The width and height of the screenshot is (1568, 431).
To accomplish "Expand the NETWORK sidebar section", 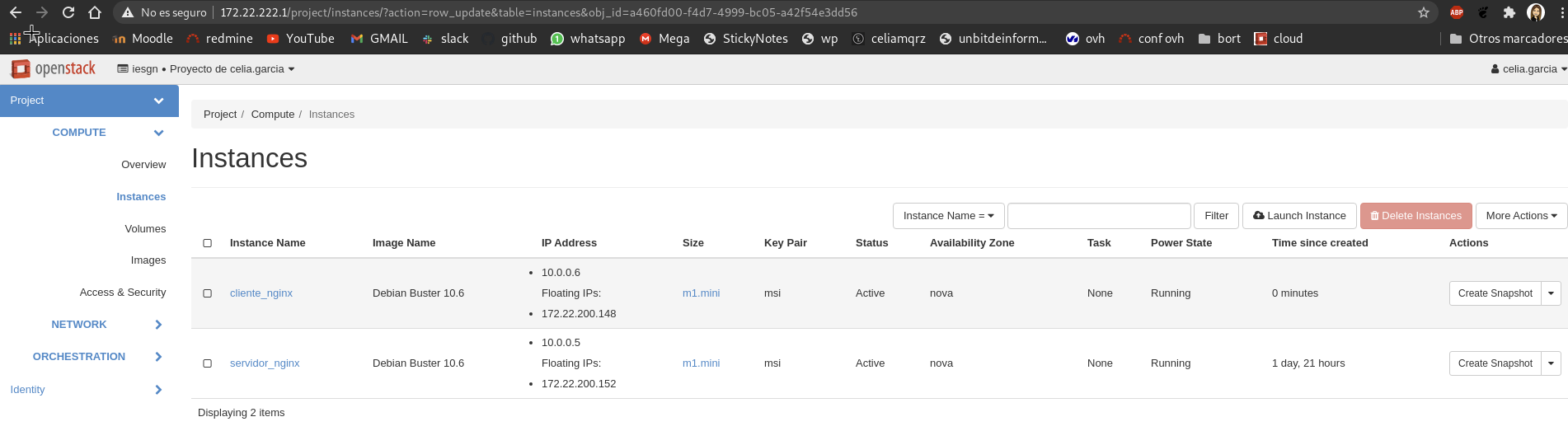I will point(79,325).
